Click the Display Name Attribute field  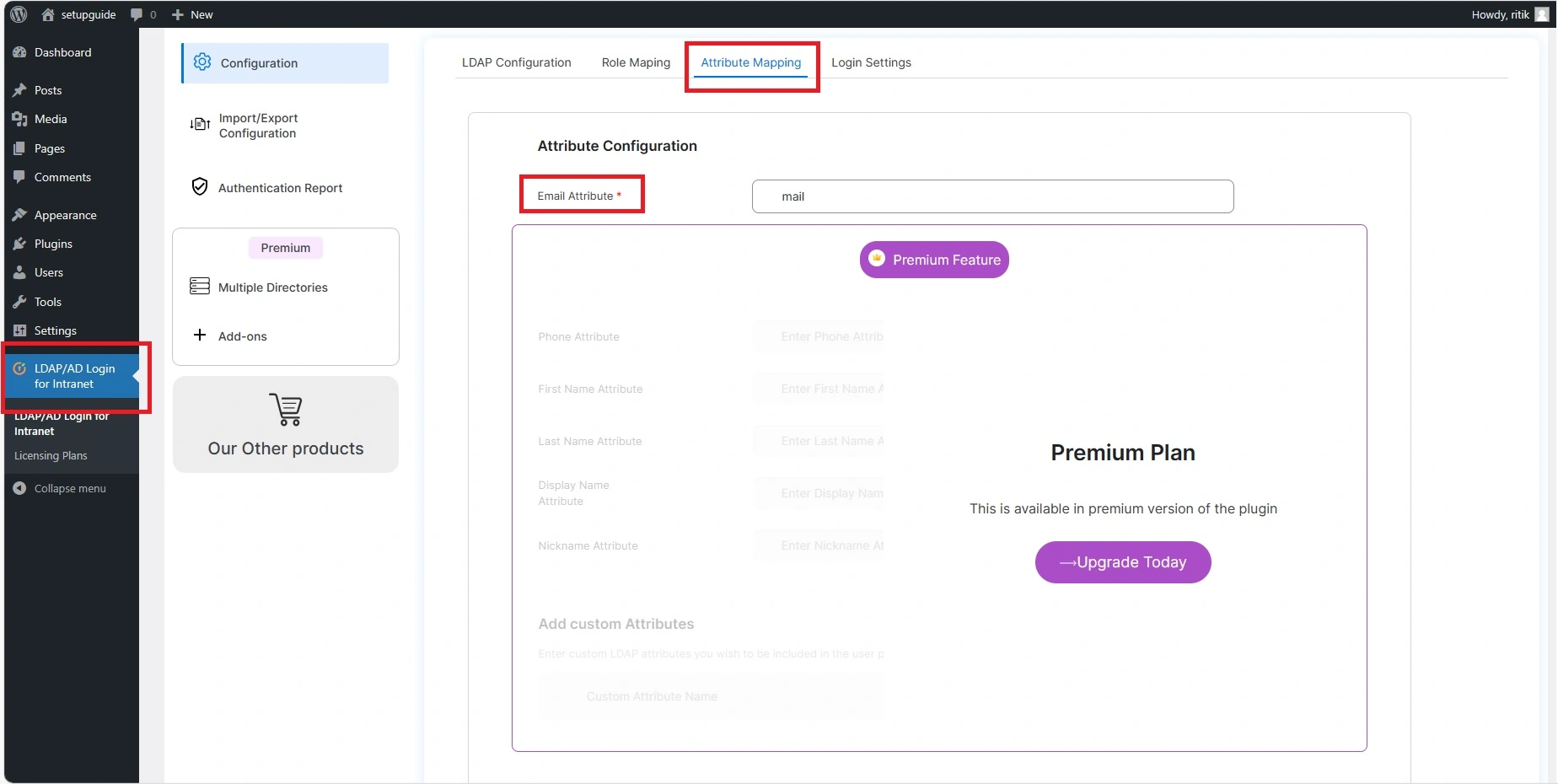pyautogui.click(x=818, y=493)
